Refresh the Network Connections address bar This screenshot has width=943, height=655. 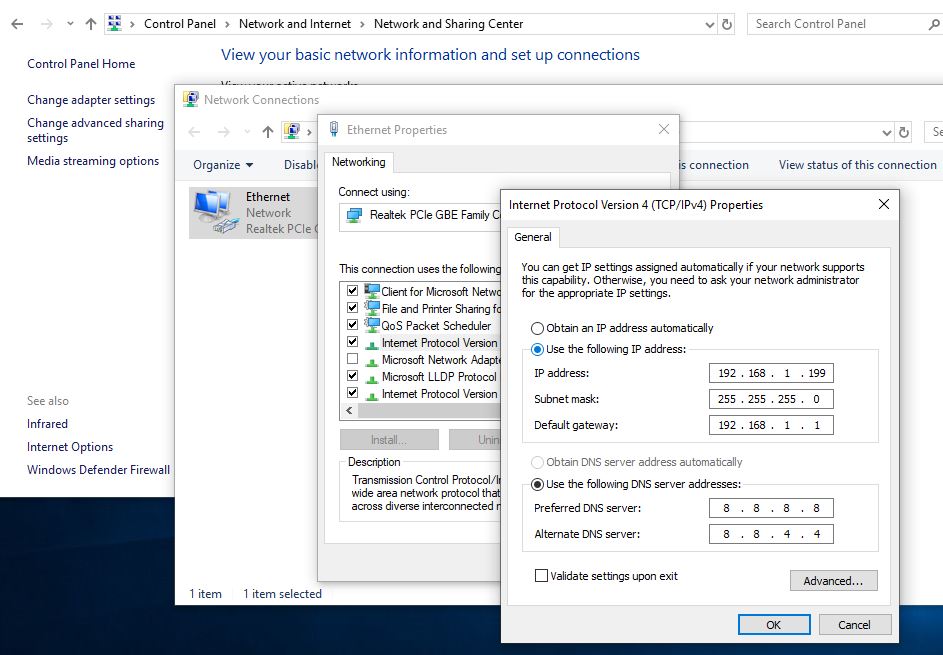[904, 132]
